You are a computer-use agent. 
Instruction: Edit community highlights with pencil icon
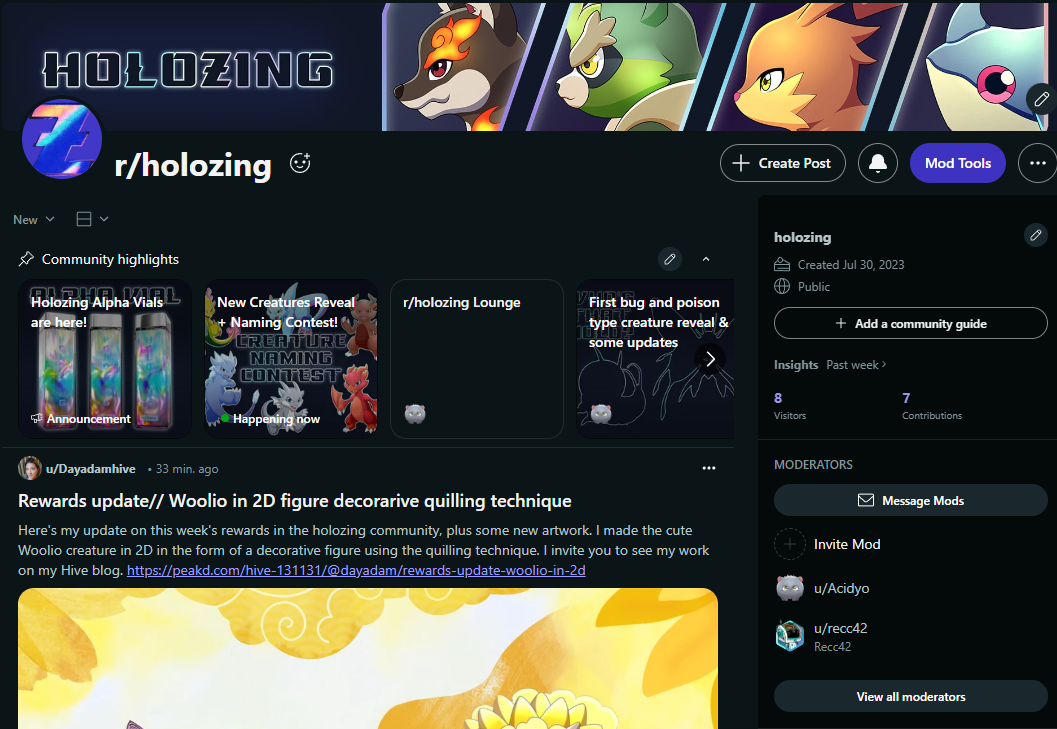[x=669, y=259]
